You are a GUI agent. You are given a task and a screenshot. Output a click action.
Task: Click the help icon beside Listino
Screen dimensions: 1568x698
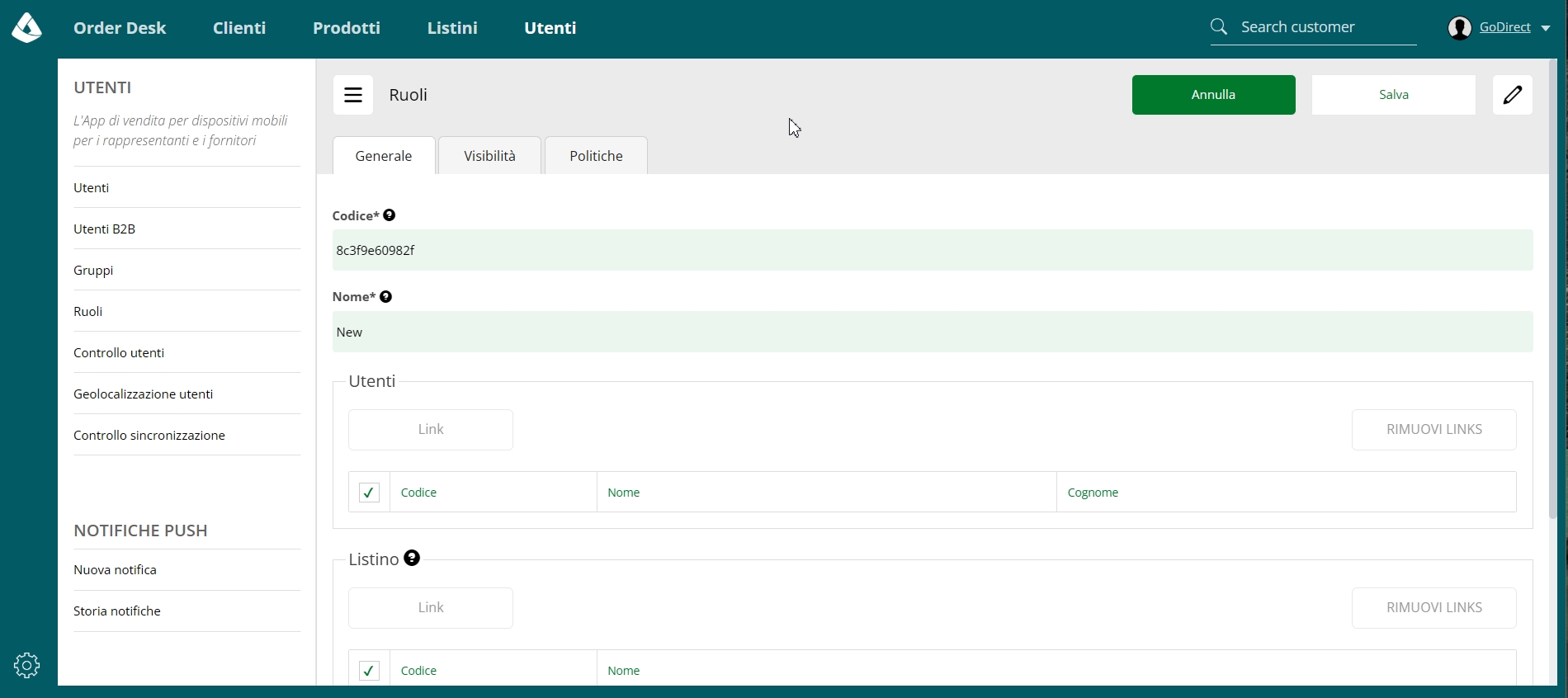click(x=412, y=558)
